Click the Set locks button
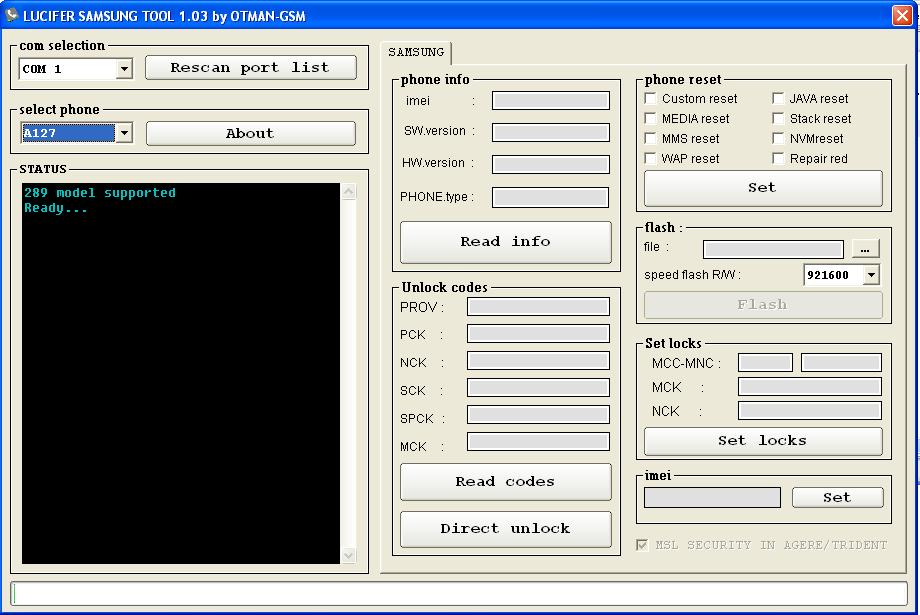The image size is (920, 615). (x=763, y=441)
